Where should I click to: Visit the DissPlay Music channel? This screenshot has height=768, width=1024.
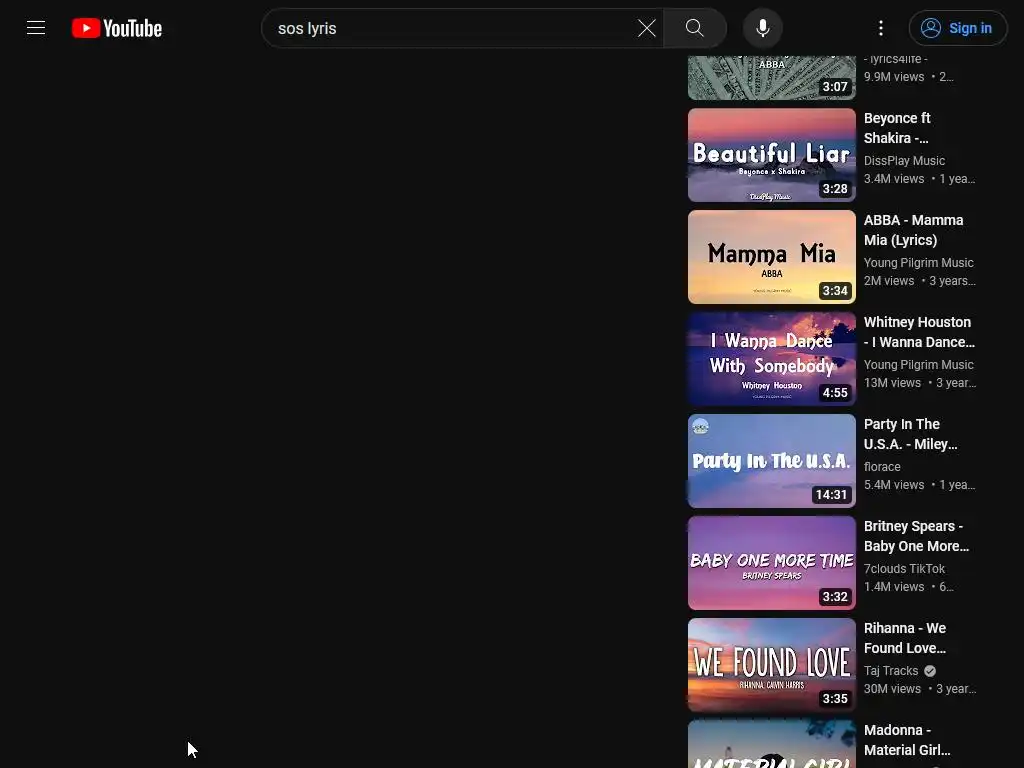click(x=904, y=161)
